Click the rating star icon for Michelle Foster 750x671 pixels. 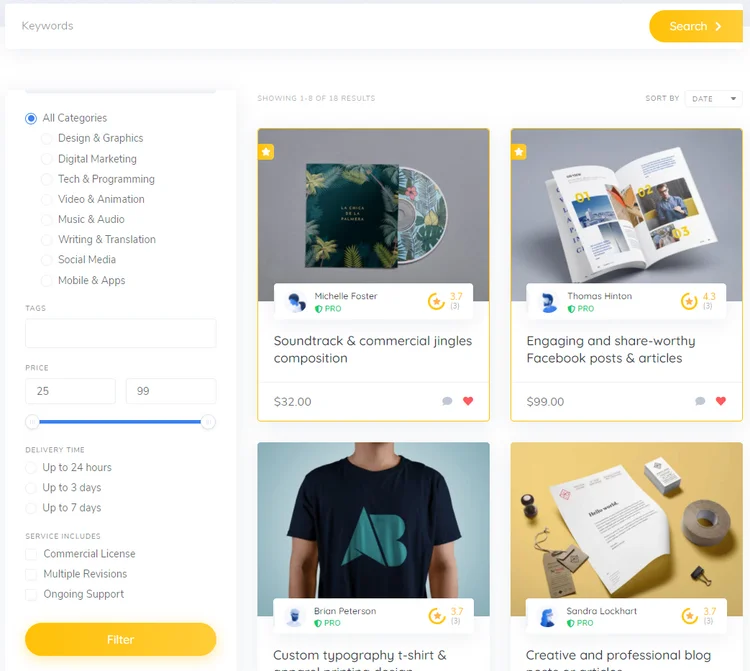tap(436, 301)
